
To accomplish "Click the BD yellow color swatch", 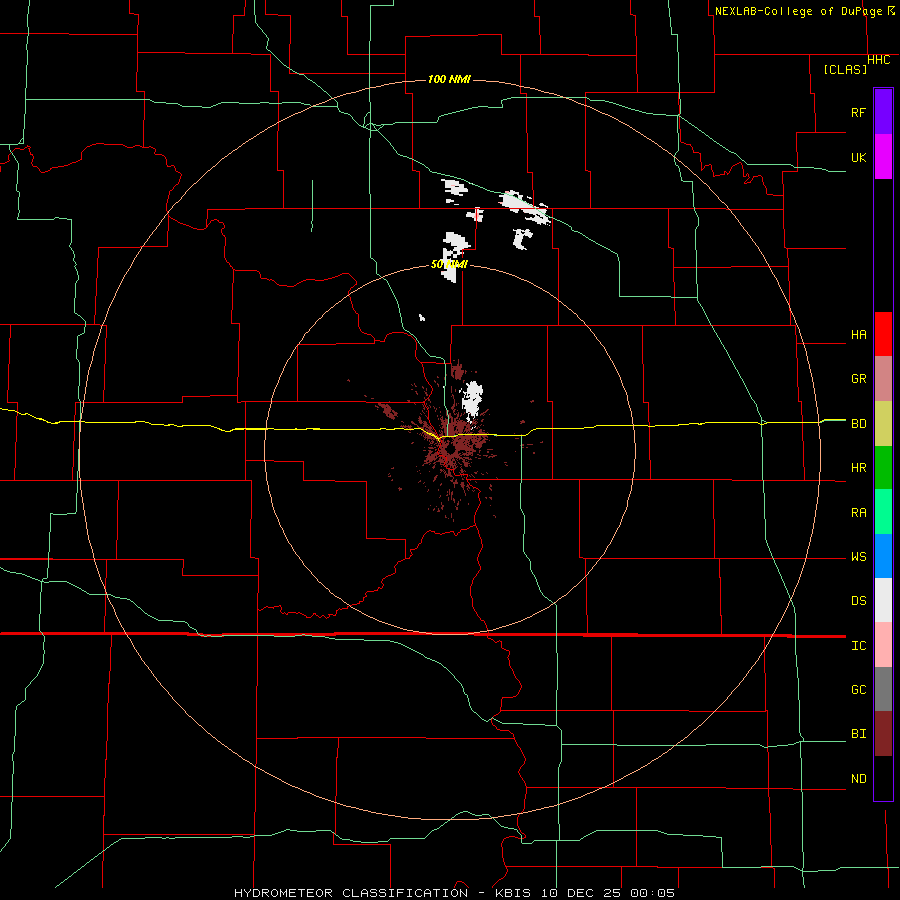I will [x=883, y=424].
